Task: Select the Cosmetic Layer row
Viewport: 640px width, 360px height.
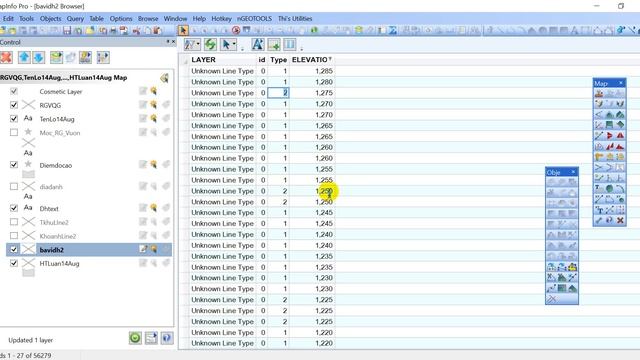Action: coord(89,91)
